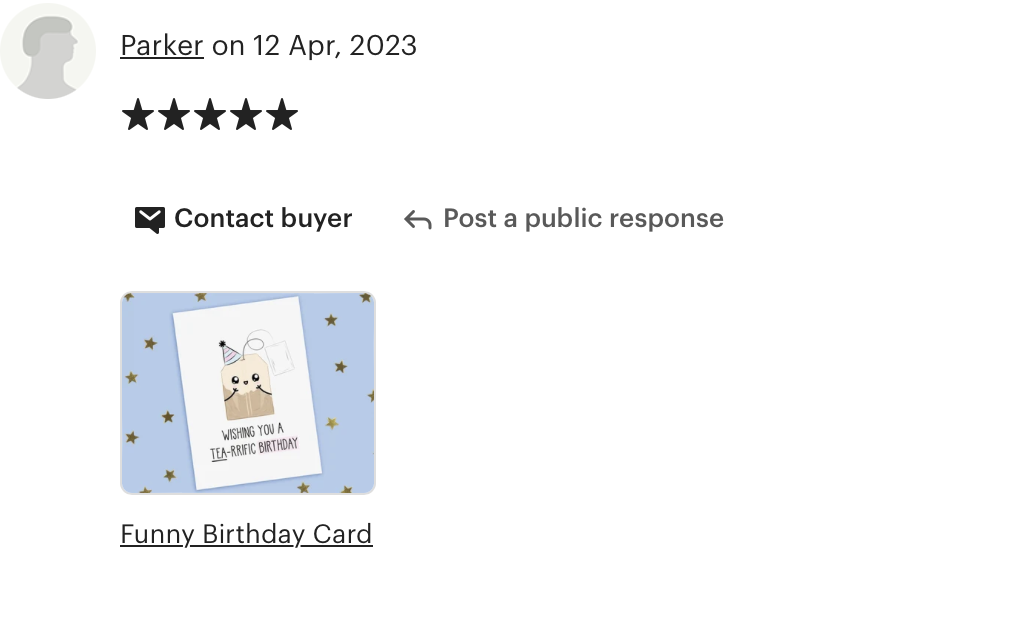Image resolution: width=1028 pixels, height=618 pixels.
Task: Click the WISHING YOU A line on card
Action: (252, 431)
